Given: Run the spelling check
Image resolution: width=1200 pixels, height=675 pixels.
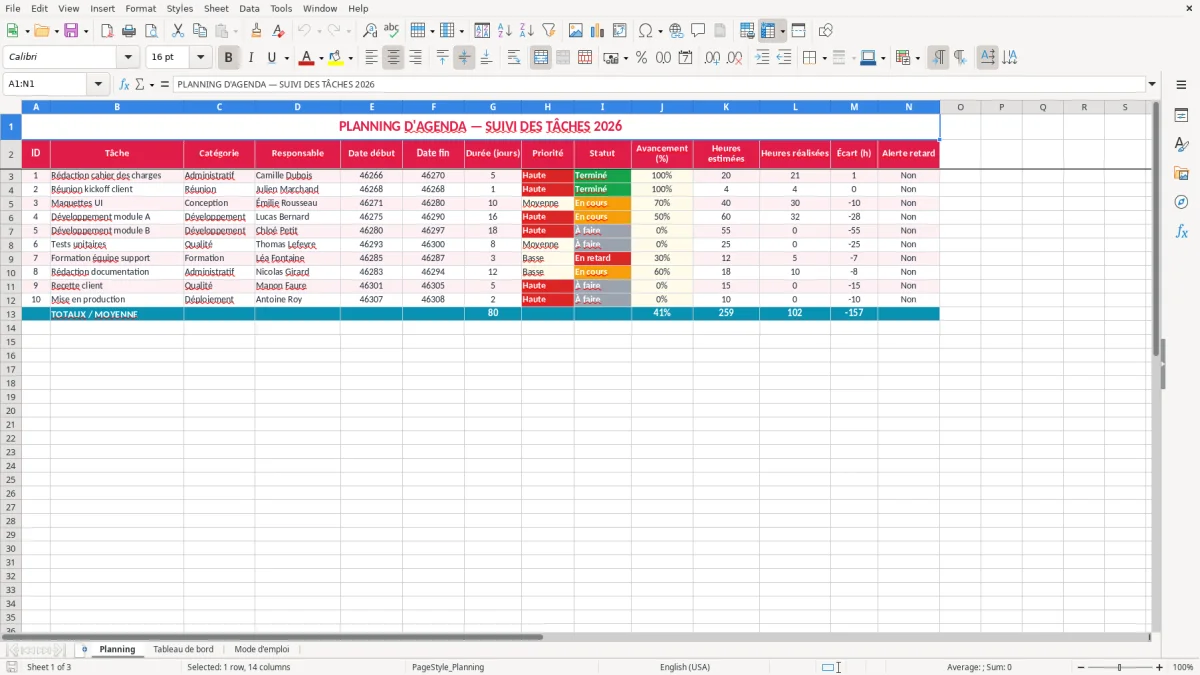Looking at the screenshot, I should coord(392,31).
